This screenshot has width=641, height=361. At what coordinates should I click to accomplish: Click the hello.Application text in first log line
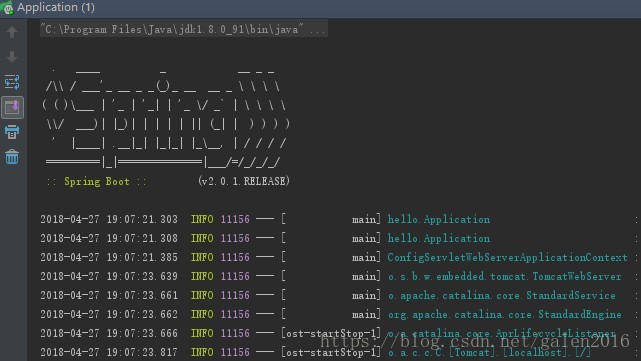pos(439,220)
